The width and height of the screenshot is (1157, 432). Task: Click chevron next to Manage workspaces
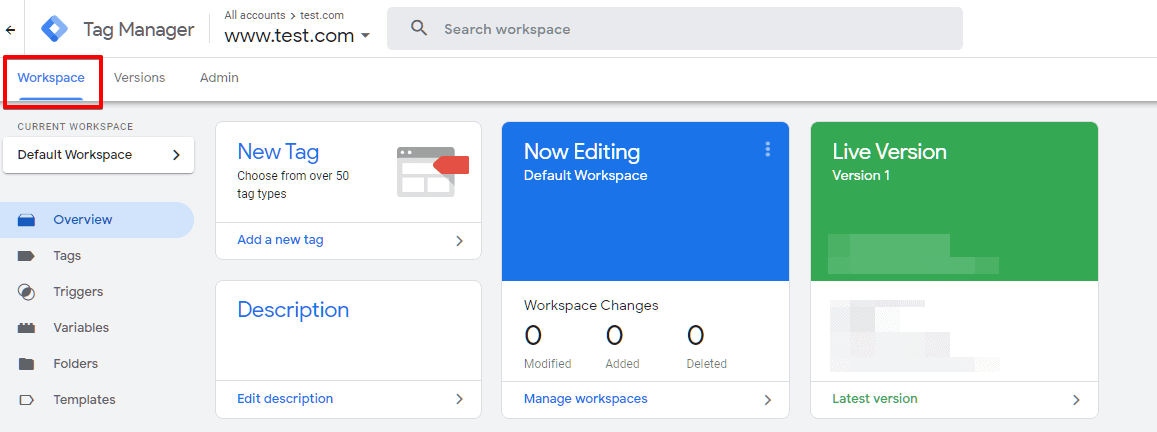point(767,400)
